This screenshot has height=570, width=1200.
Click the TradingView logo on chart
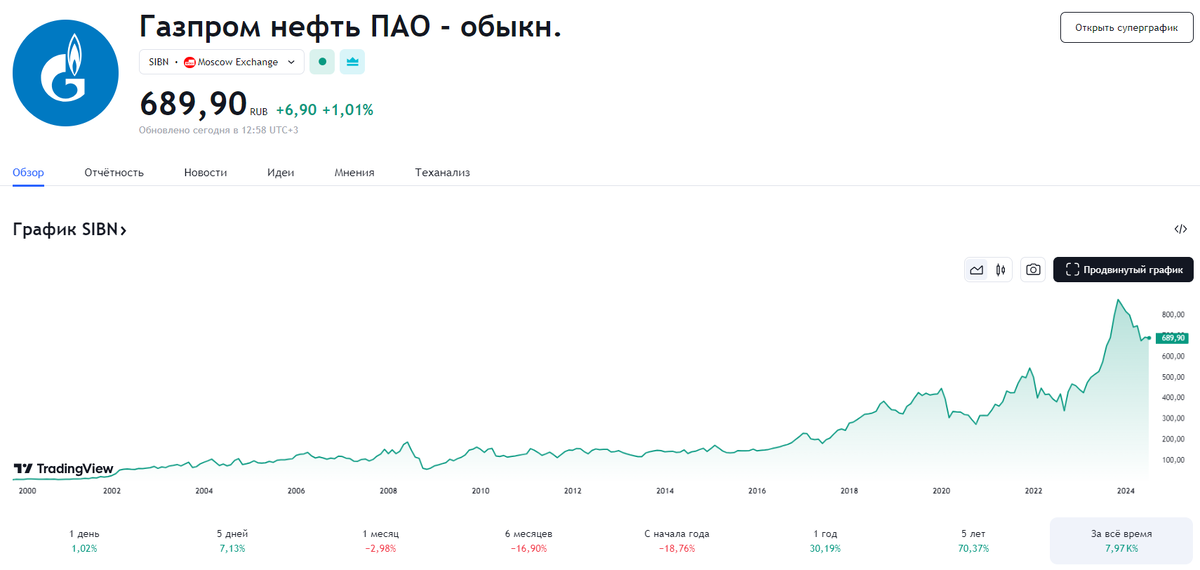63,469
